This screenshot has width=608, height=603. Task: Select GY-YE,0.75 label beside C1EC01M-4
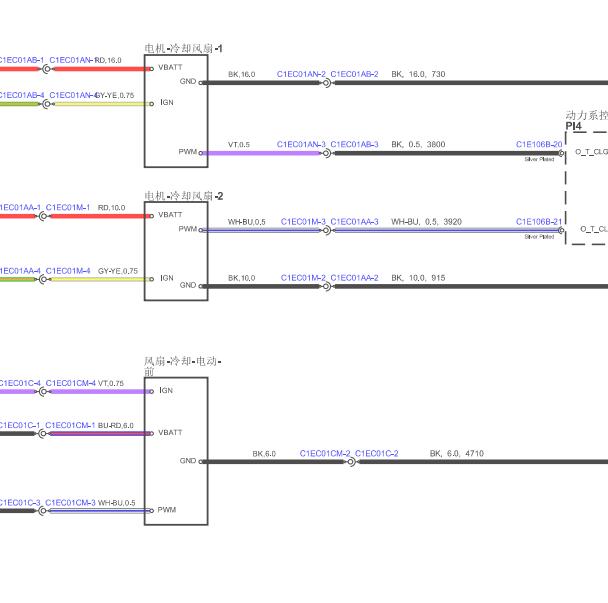tap(117, 271)
